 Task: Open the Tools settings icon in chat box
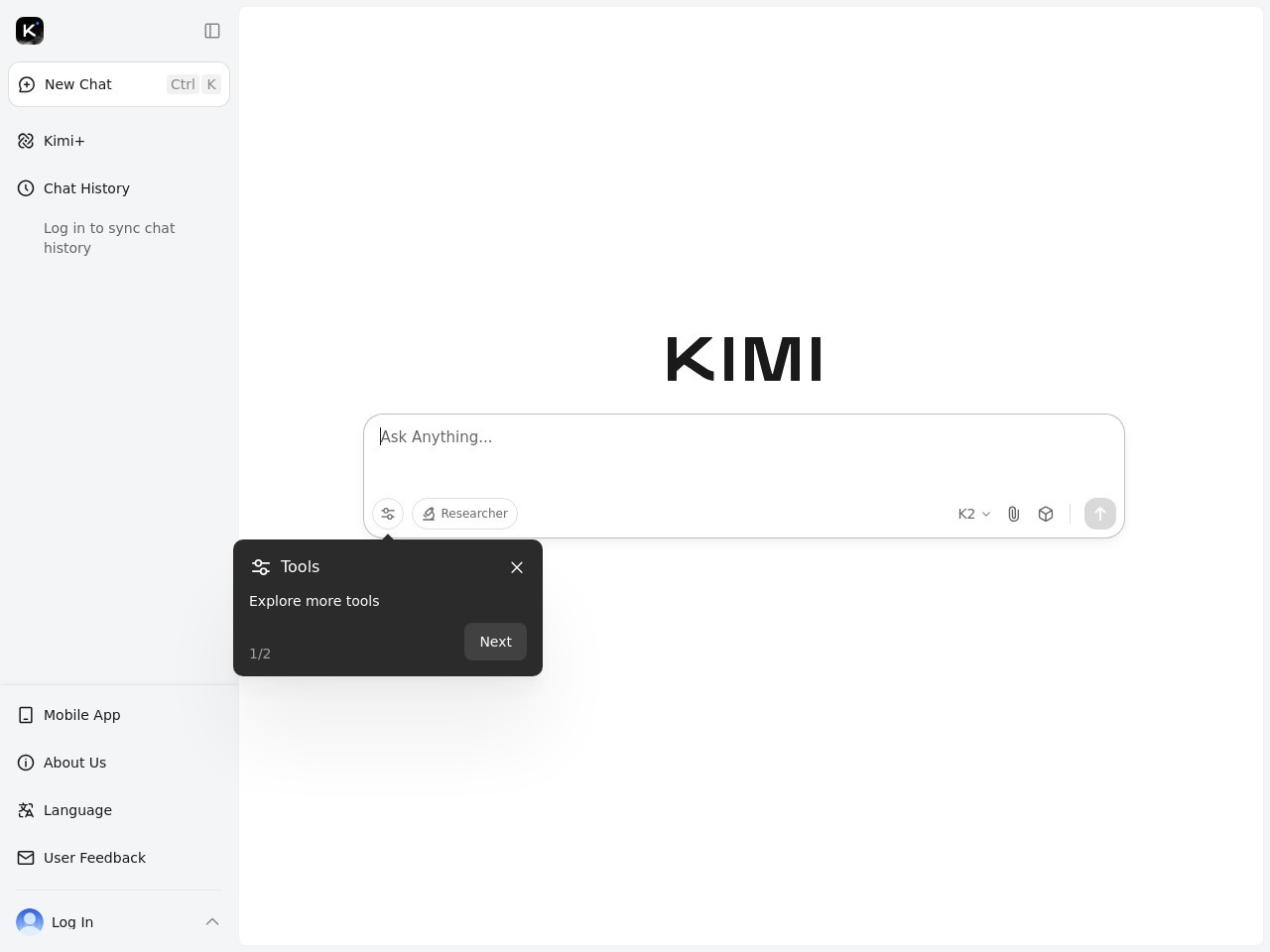(388, 514)
